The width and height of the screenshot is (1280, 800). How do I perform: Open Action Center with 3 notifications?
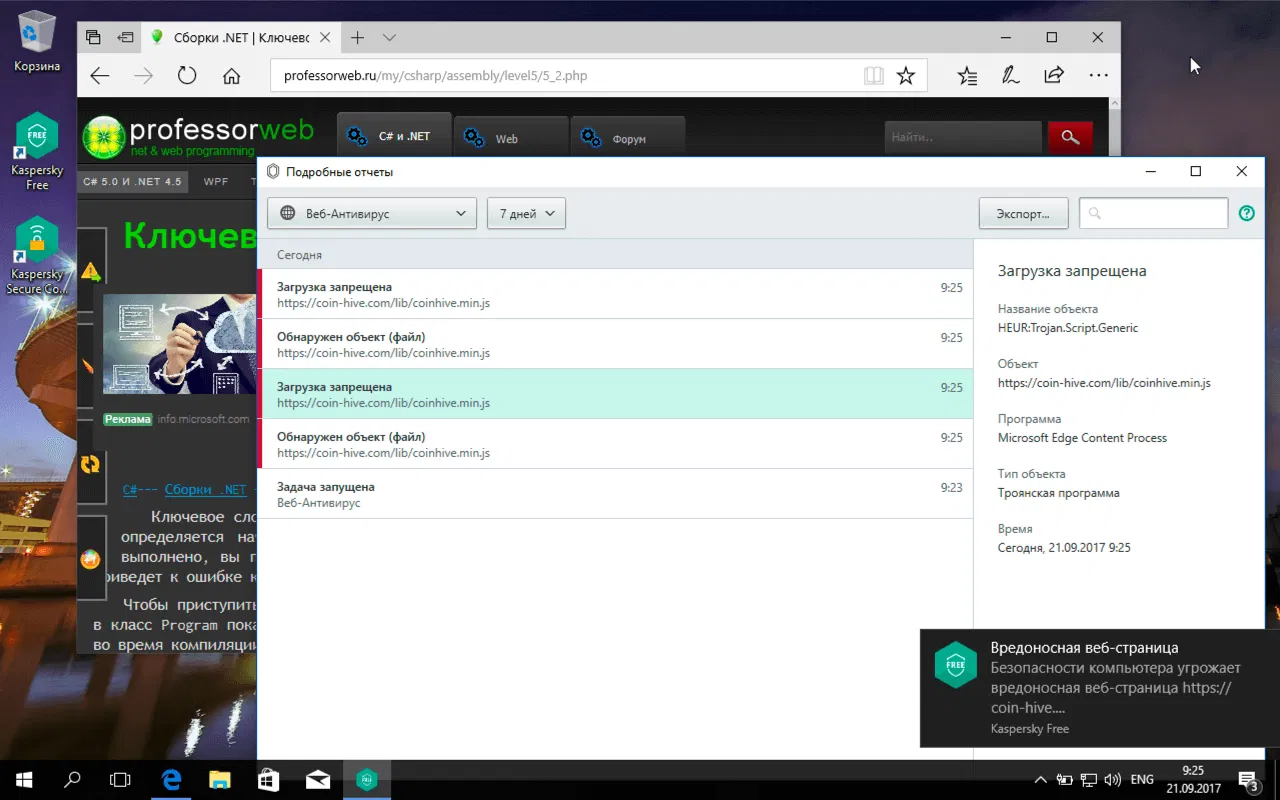click(1246, 779)
